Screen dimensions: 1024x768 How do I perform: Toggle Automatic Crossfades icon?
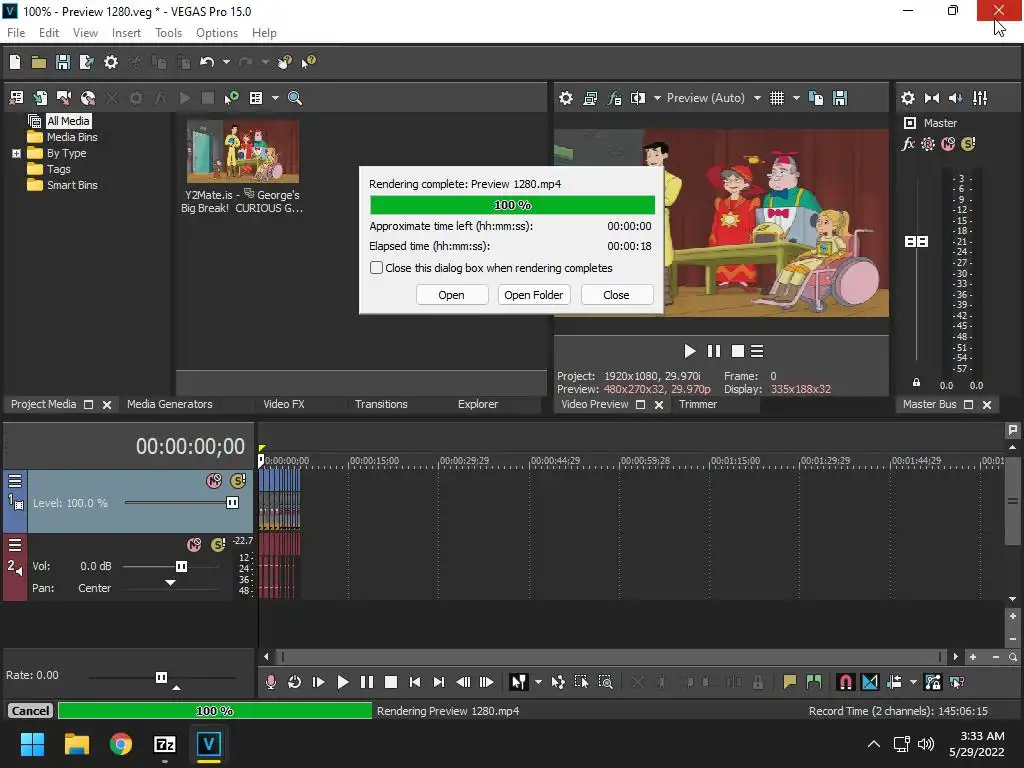(x=870, y=682)
